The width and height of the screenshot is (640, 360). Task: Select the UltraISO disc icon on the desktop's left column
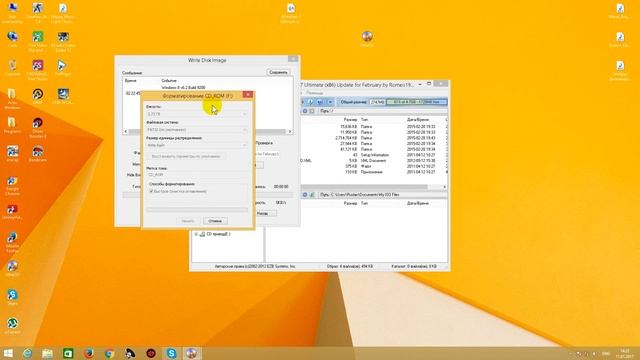[12, 267]
